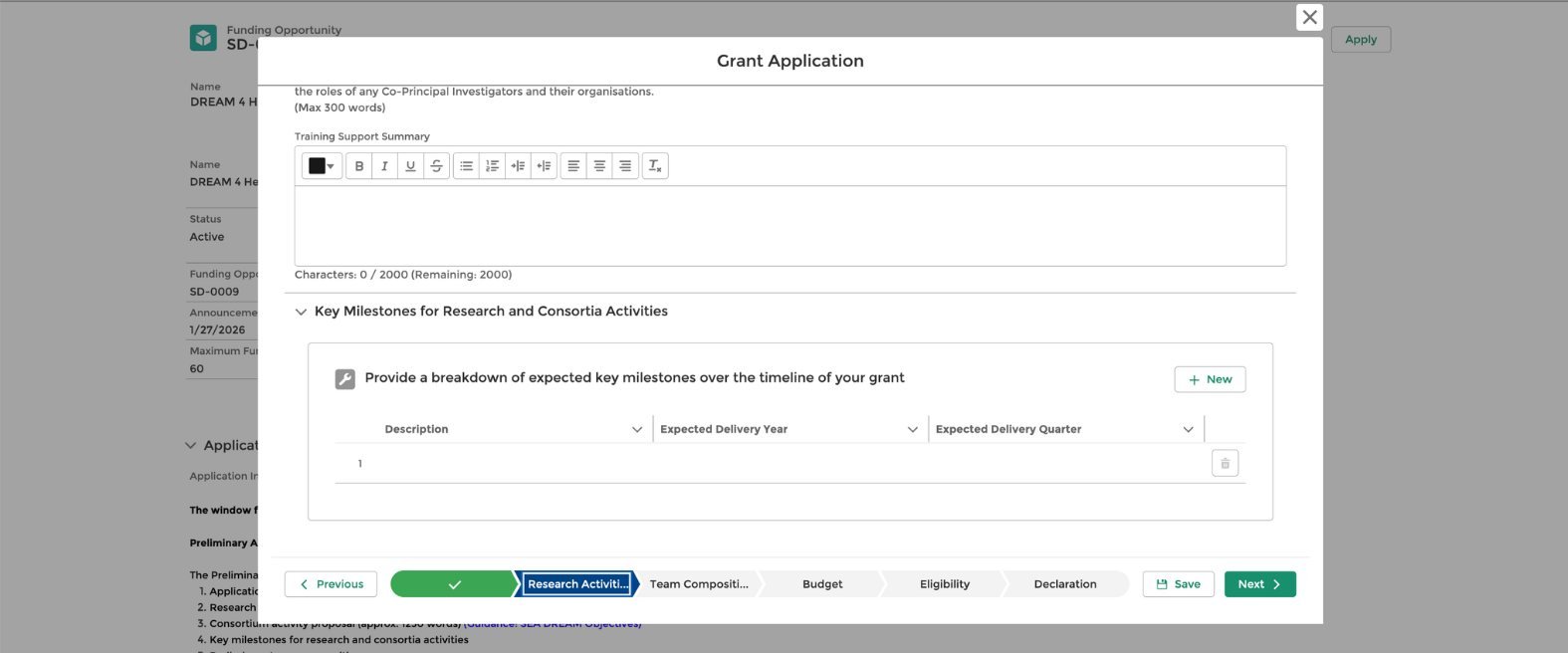This screenshot has width=1568, height=653.
Task: Click the wrench icon beside milestones heading
Action: coord(345,379)
